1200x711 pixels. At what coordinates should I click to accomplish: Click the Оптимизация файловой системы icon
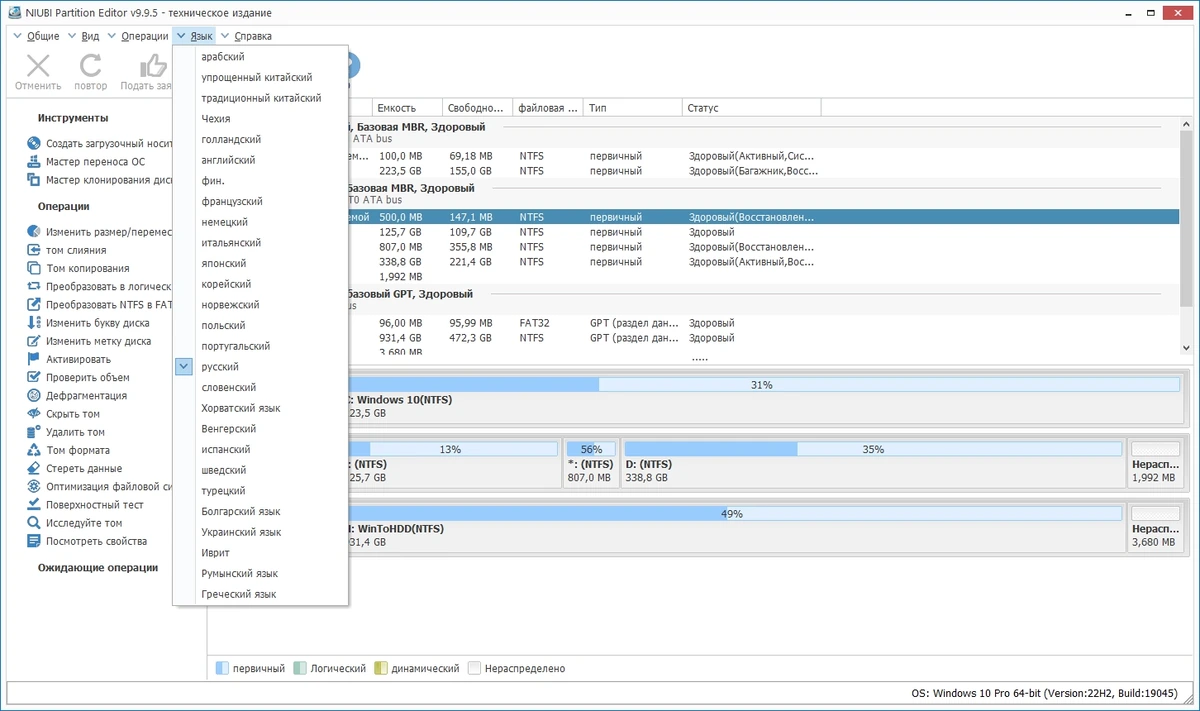(34, 486)
